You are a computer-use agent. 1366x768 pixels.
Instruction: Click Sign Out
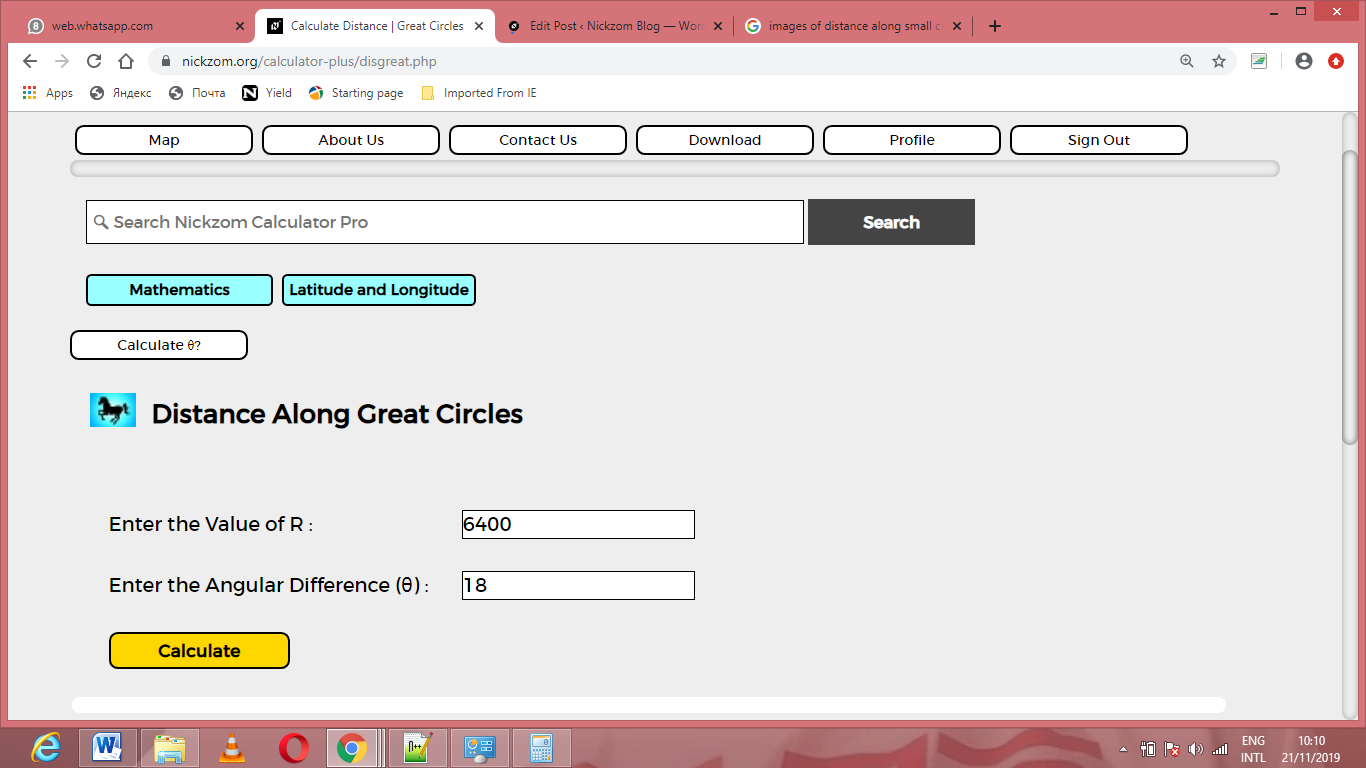pyautogui.click(x=1099, y=140)
